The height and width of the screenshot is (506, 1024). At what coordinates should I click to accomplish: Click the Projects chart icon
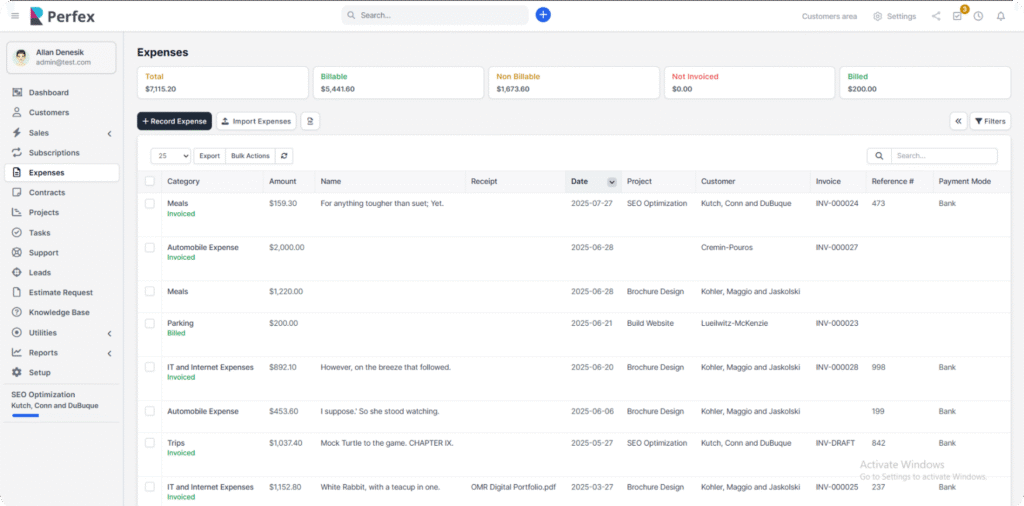[x=17, y=212]
